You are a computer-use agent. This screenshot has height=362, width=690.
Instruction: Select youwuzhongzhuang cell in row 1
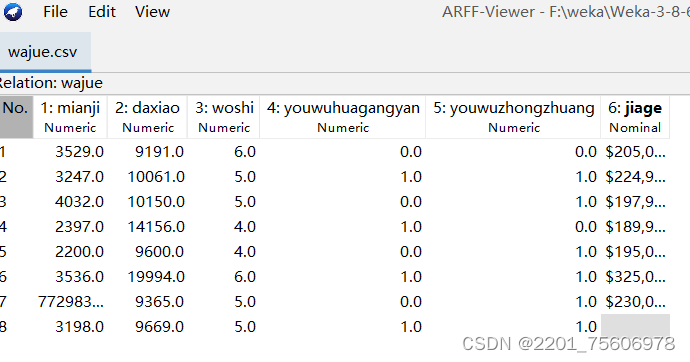point(513,152)
